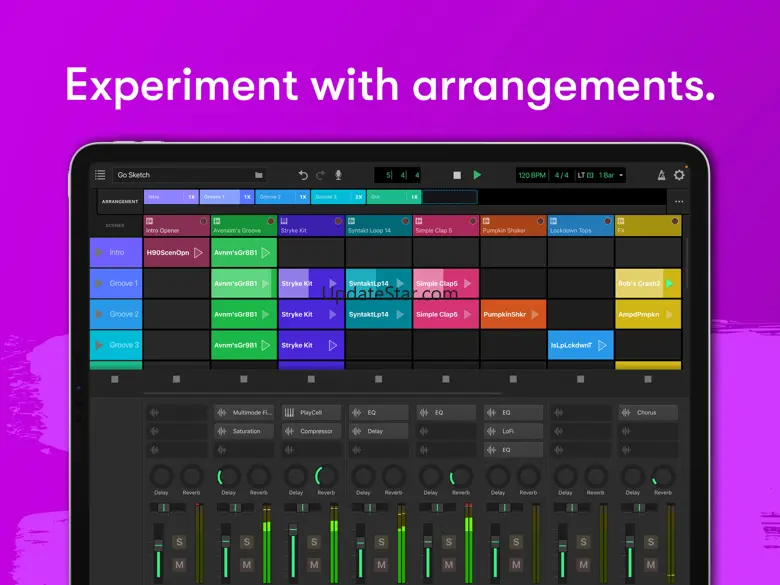Toggle solo on the first mixer channel
Viewport: 780px width, 585px height.
tap(179, 542)
